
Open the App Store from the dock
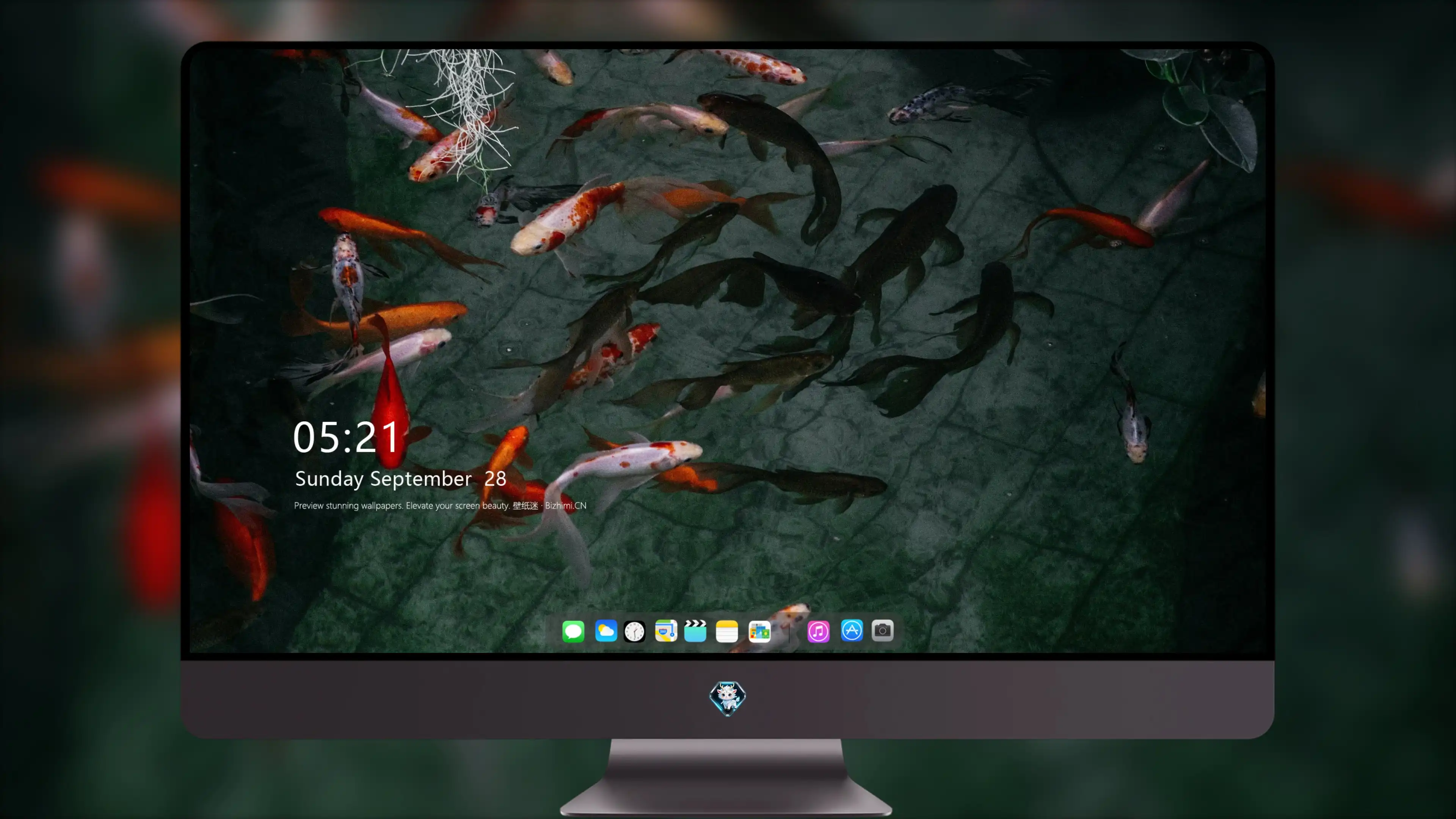tap(852, 631)
